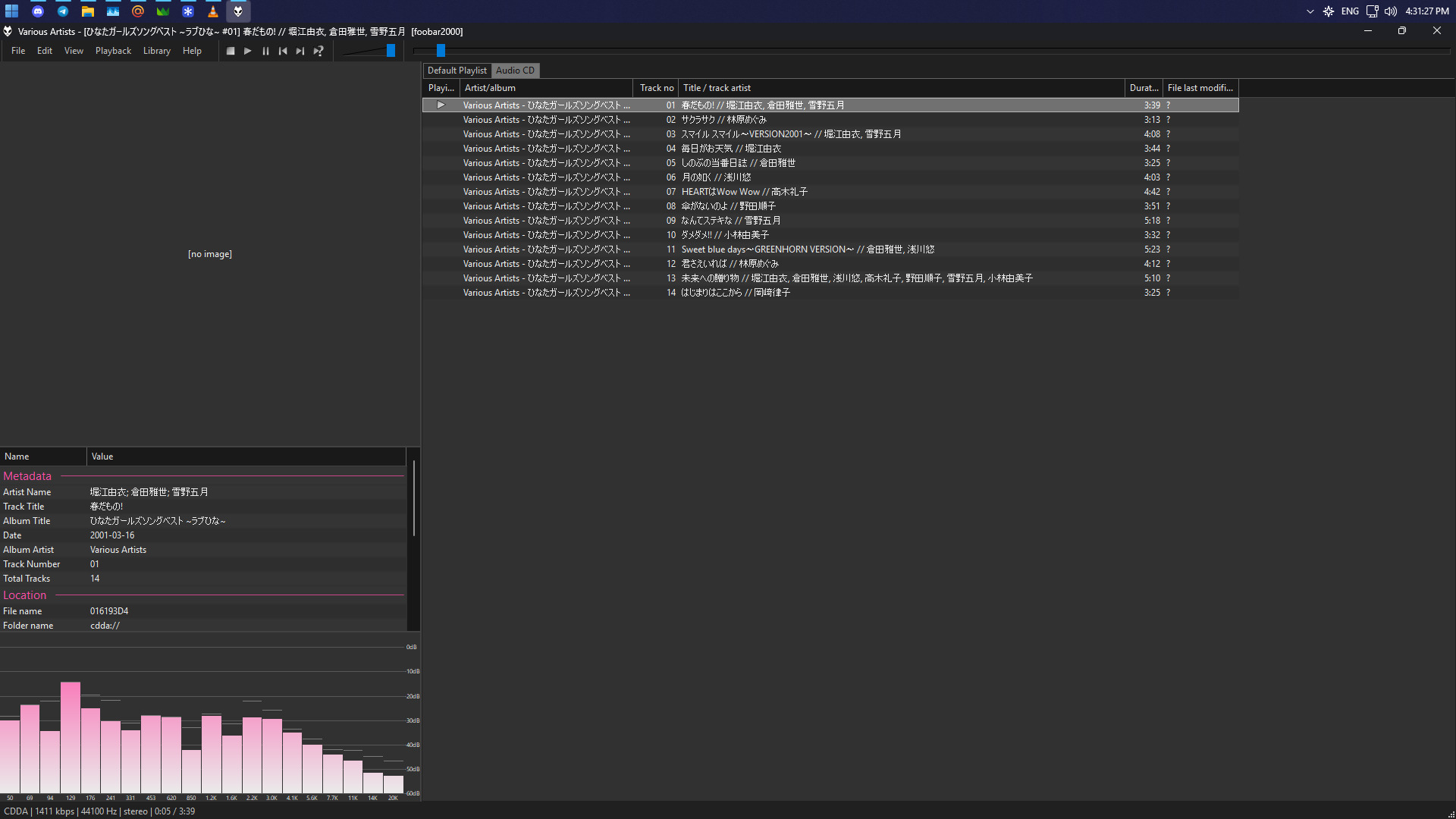1456x819 pixels.
Task: Click the Total Tracks value 14
Action: click(x=95, y=579)
